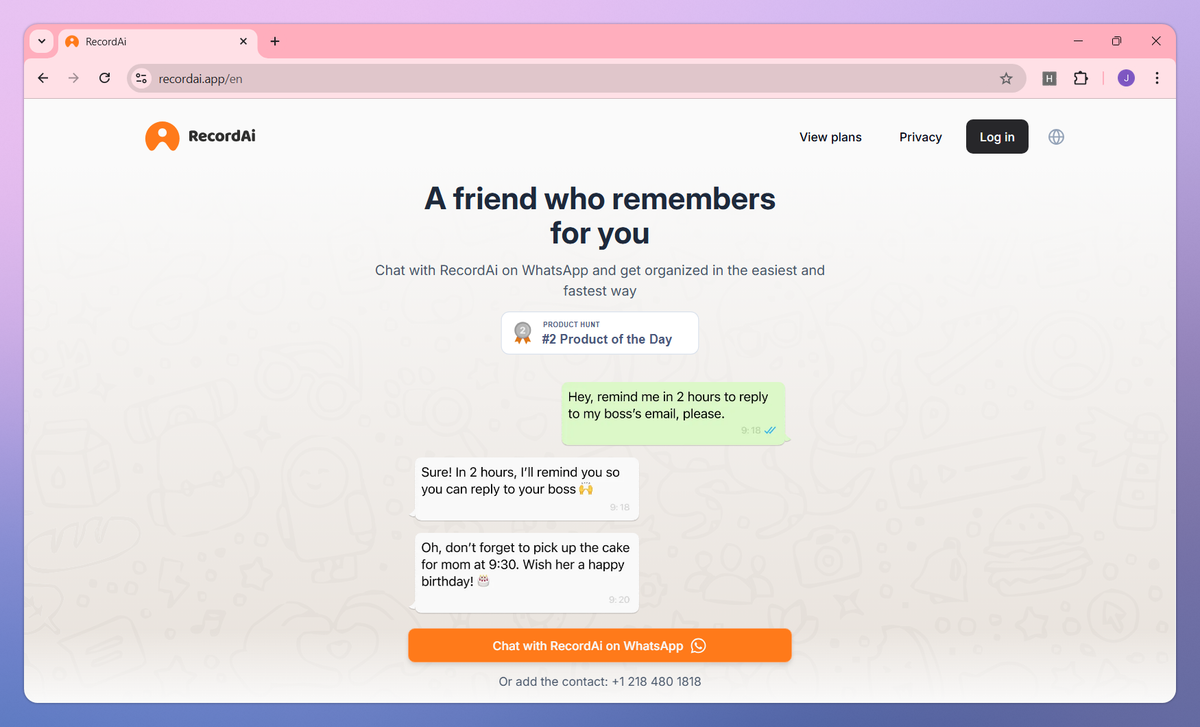
Task: Select the RecordAi browser tab
Action: [157, 42]
